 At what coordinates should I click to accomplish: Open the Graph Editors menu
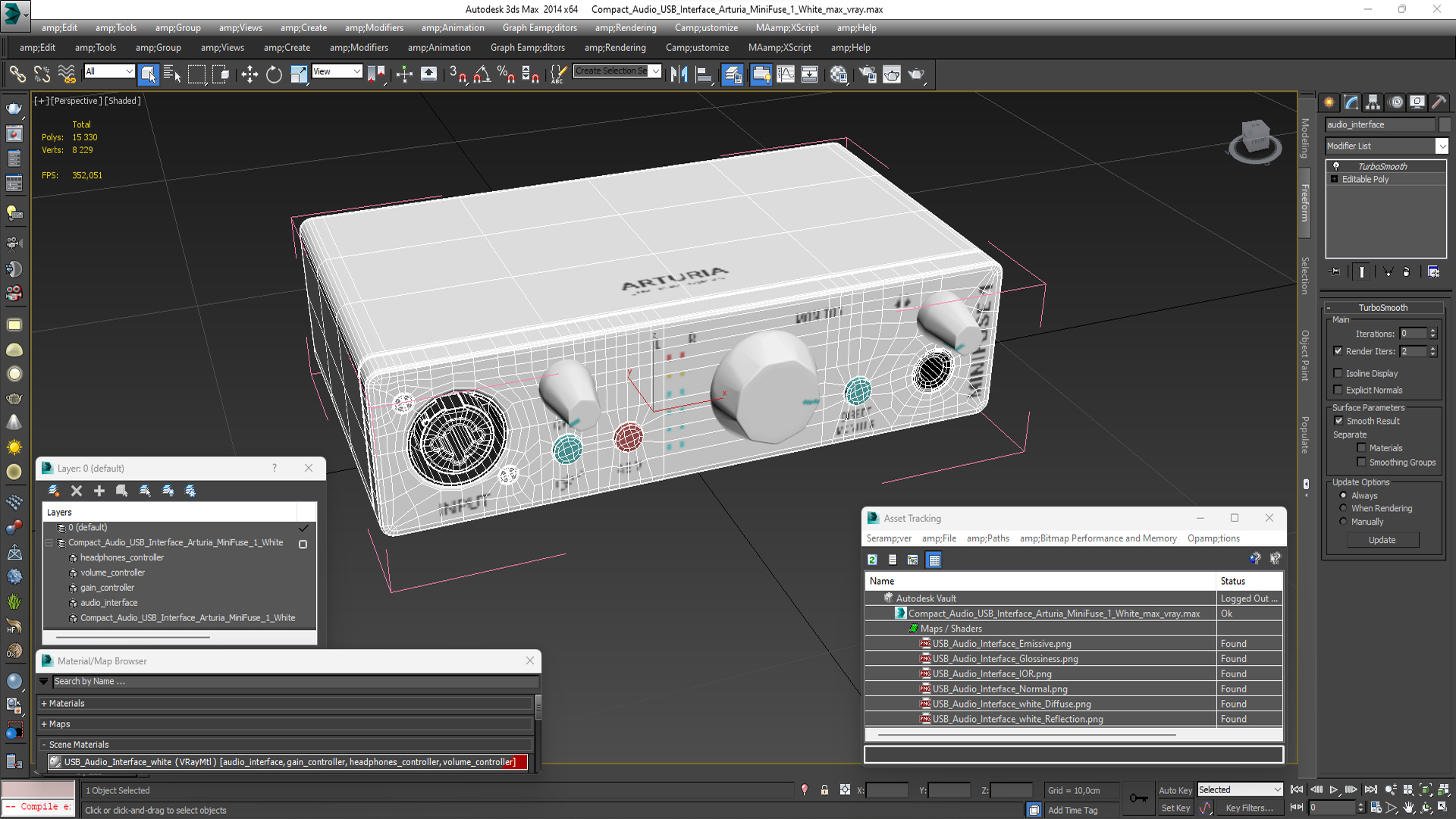tap(528, 47)
